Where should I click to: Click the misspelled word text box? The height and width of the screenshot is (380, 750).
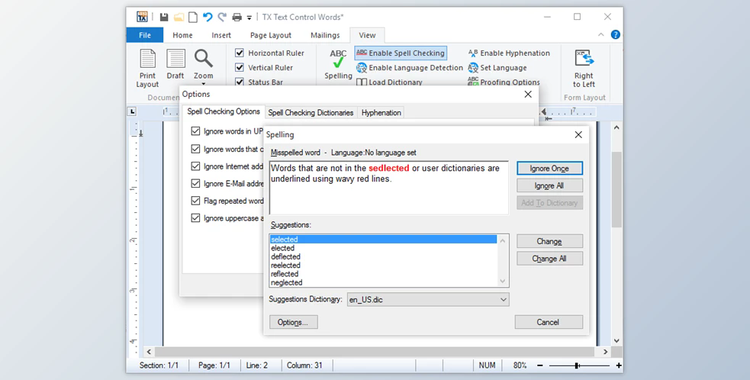389,188
